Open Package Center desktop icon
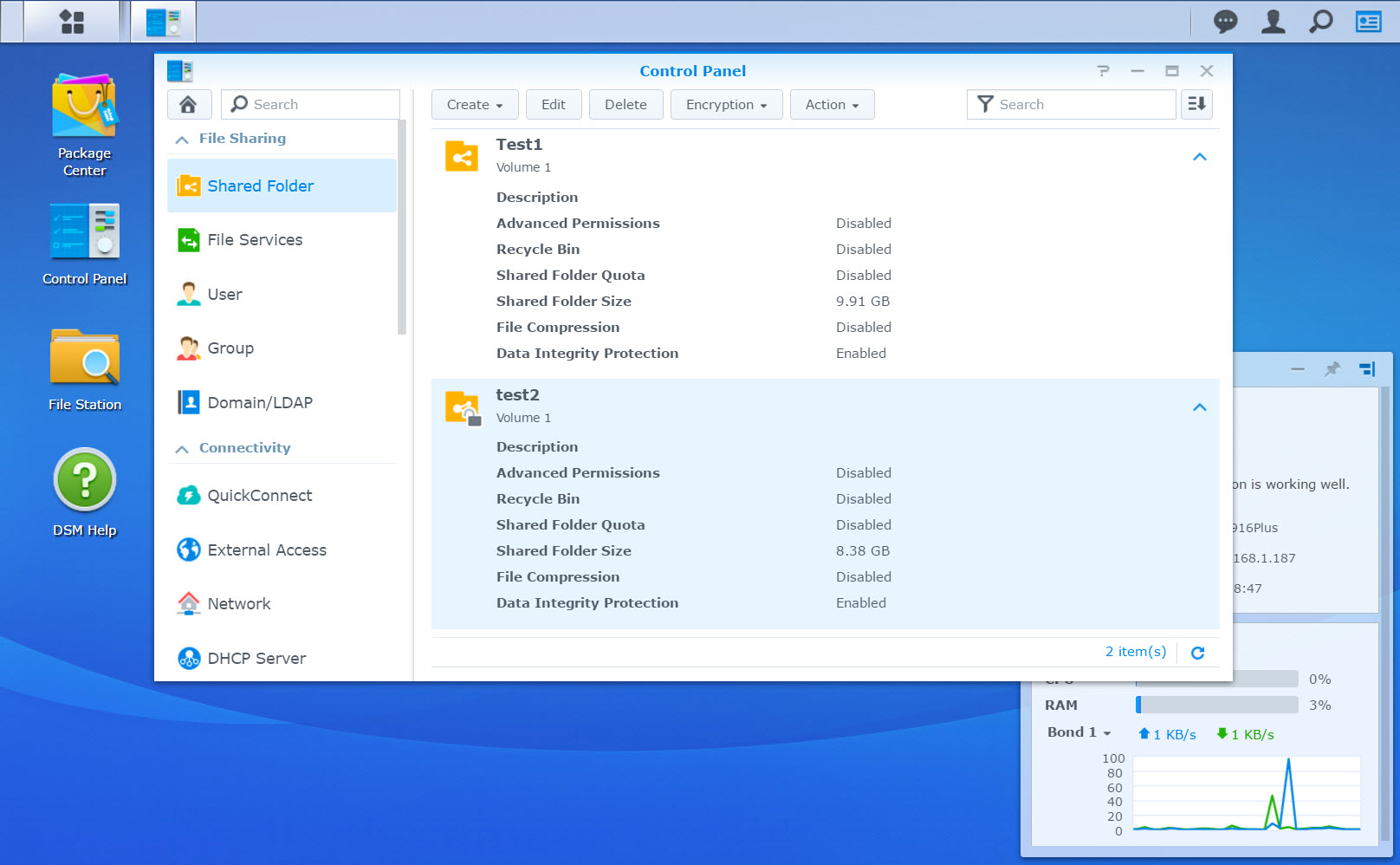 tap(84, 126)
